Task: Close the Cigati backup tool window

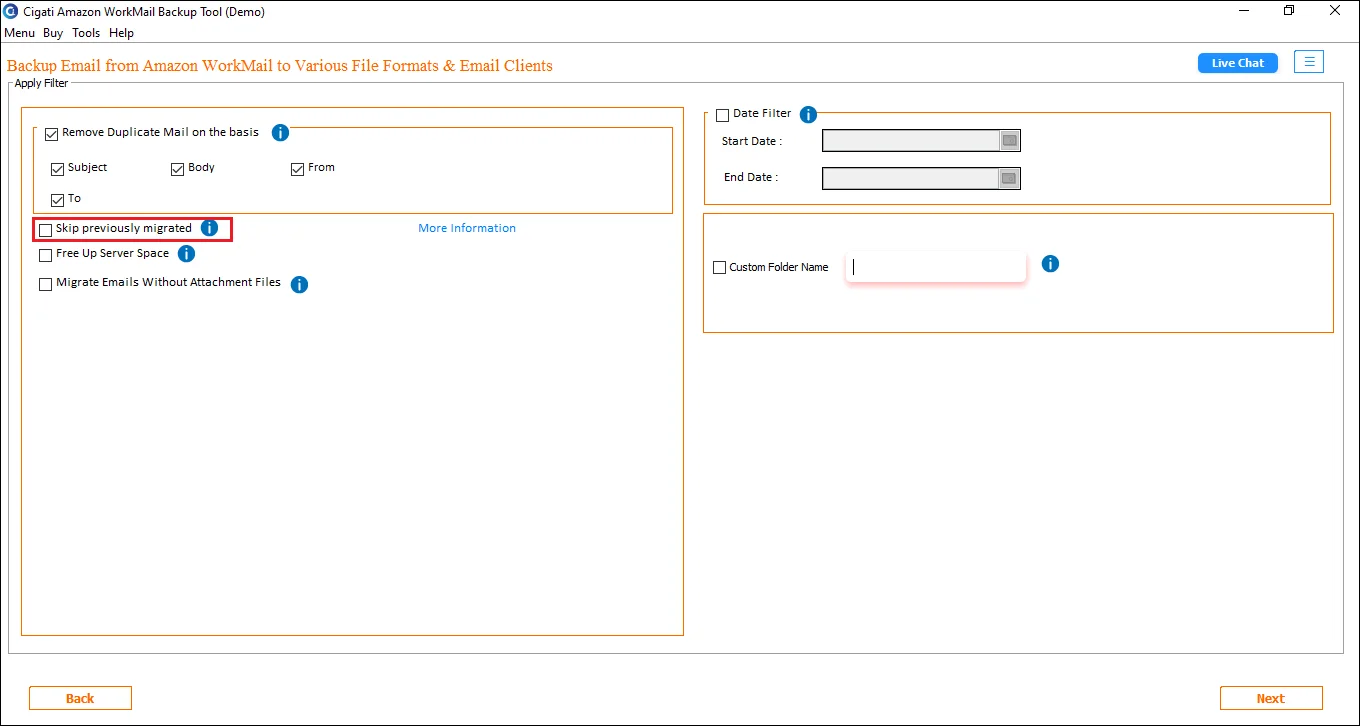Action: [1336, 11]
